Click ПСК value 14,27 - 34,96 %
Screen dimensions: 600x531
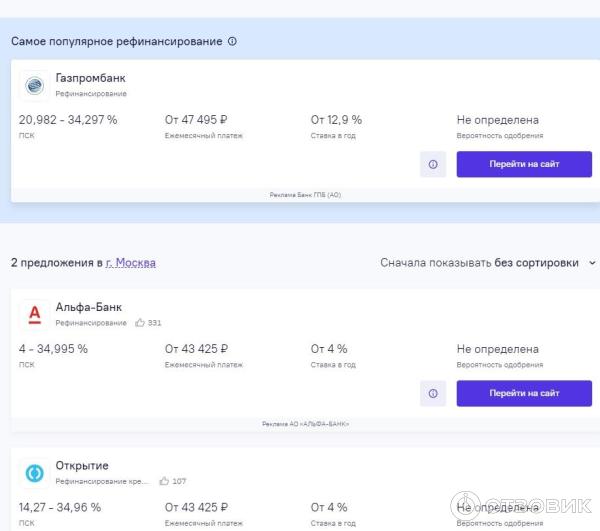(60, 507)
